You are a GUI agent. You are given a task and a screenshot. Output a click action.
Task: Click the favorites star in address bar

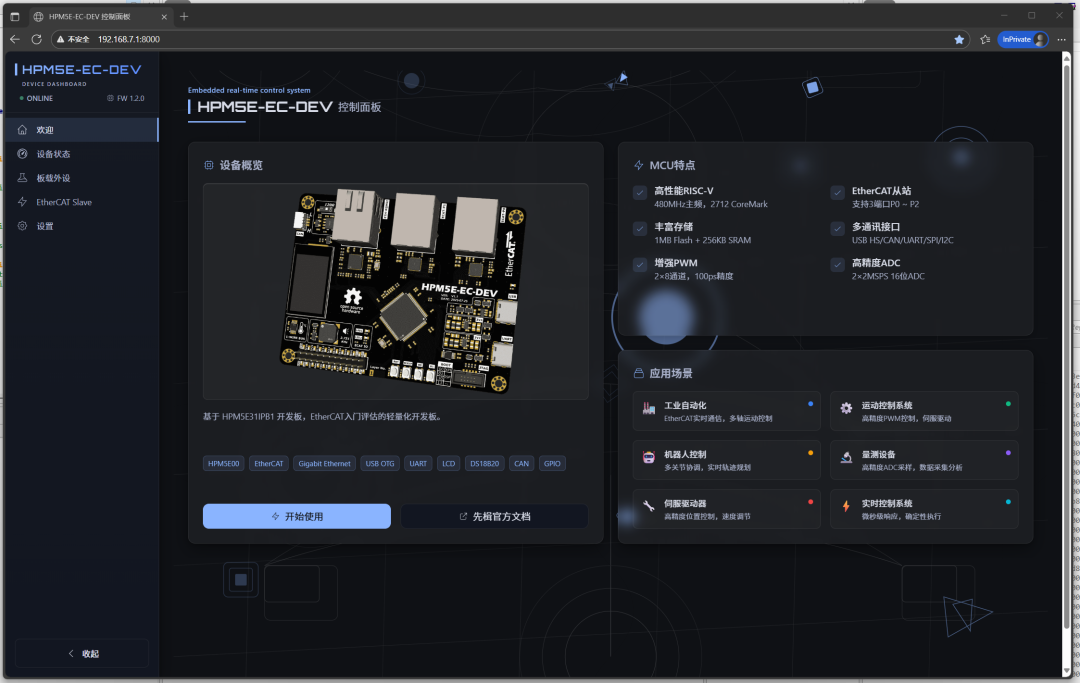point(959,39)
